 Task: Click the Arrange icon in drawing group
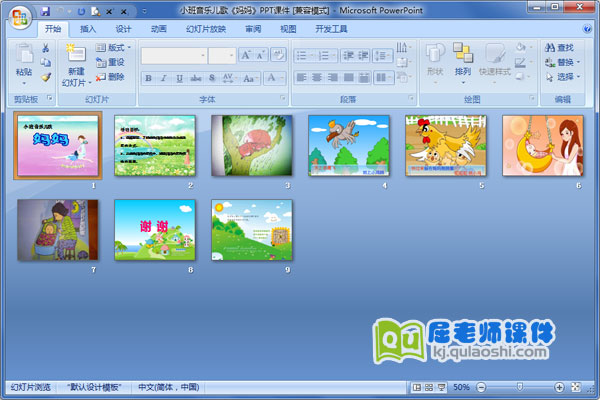click(x=463, y=53)
